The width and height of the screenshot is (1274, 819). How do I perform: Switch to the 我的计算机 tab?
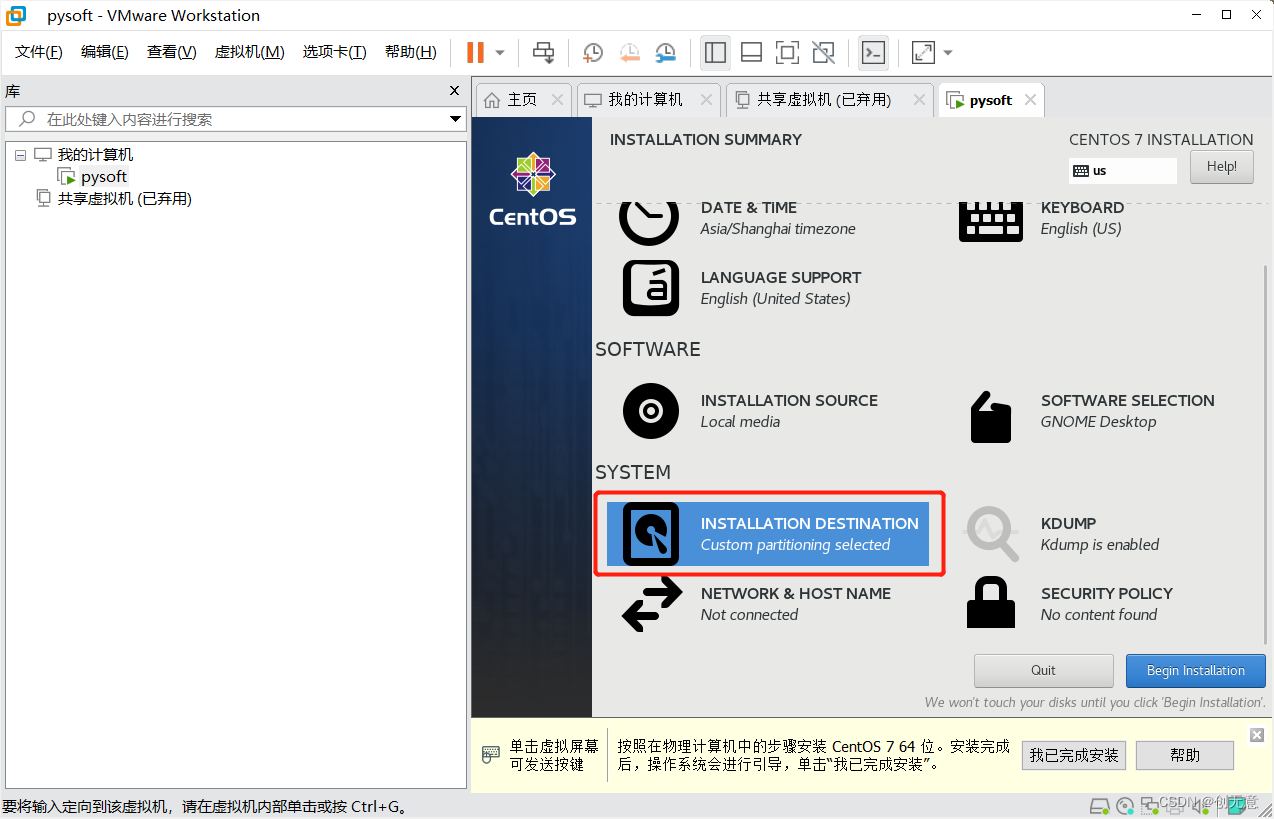point(645,99)
